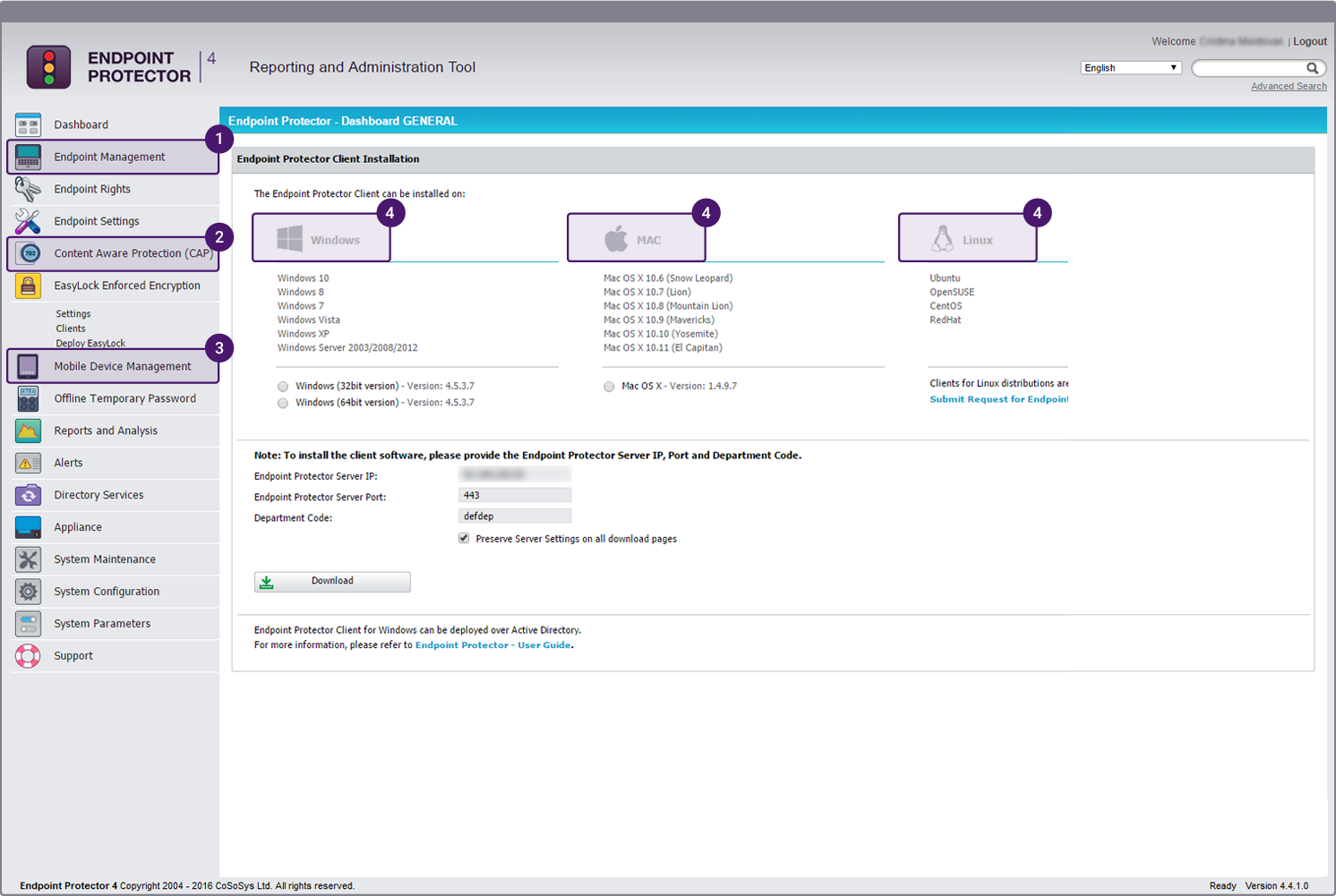Screen dimensions: 1336x896
Task: Click the Content Aware Protection icon
Action: pyautogui.click(x=30, y=253)
